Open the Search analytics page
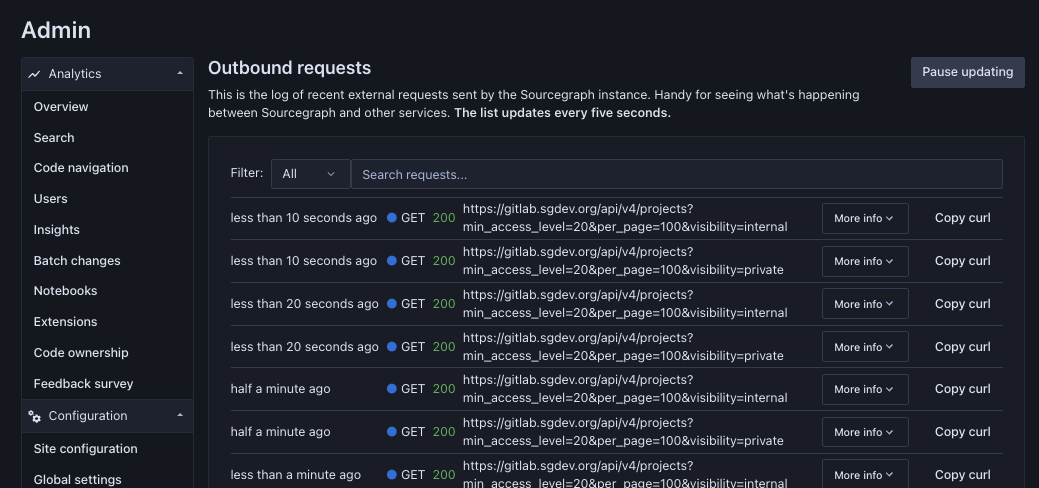This screenshot has height=488, width=1039. 54,138
